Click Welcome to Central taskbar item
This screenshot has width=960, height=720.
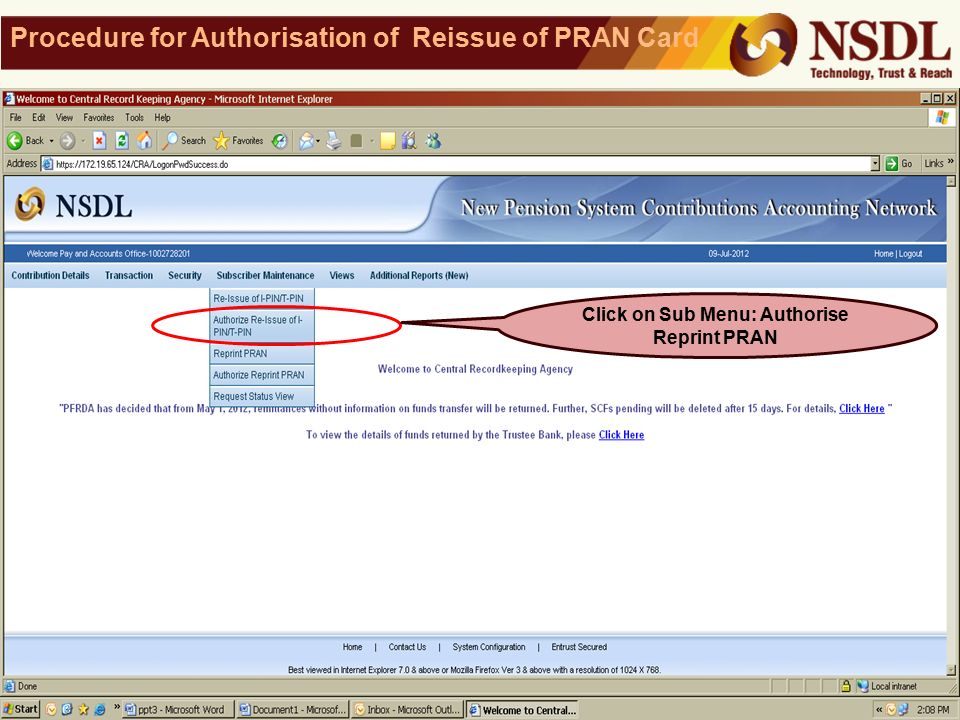point(523,710)
